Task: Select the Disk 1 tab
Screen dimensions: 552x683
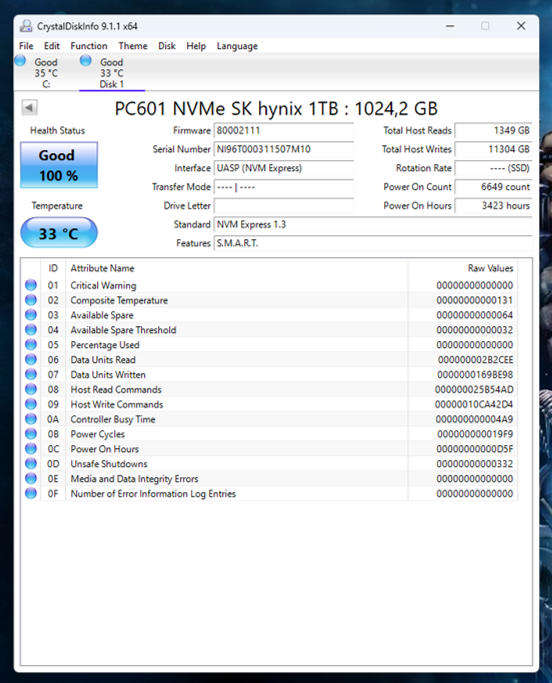Action: click(112, 73)
